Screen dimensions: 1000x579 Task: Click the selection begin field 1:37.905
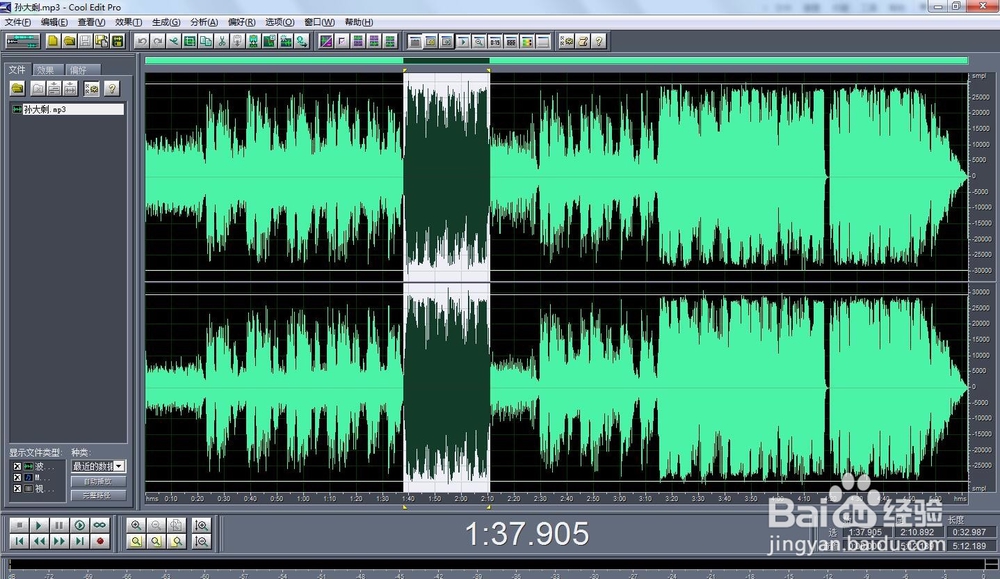pos(865,532)
